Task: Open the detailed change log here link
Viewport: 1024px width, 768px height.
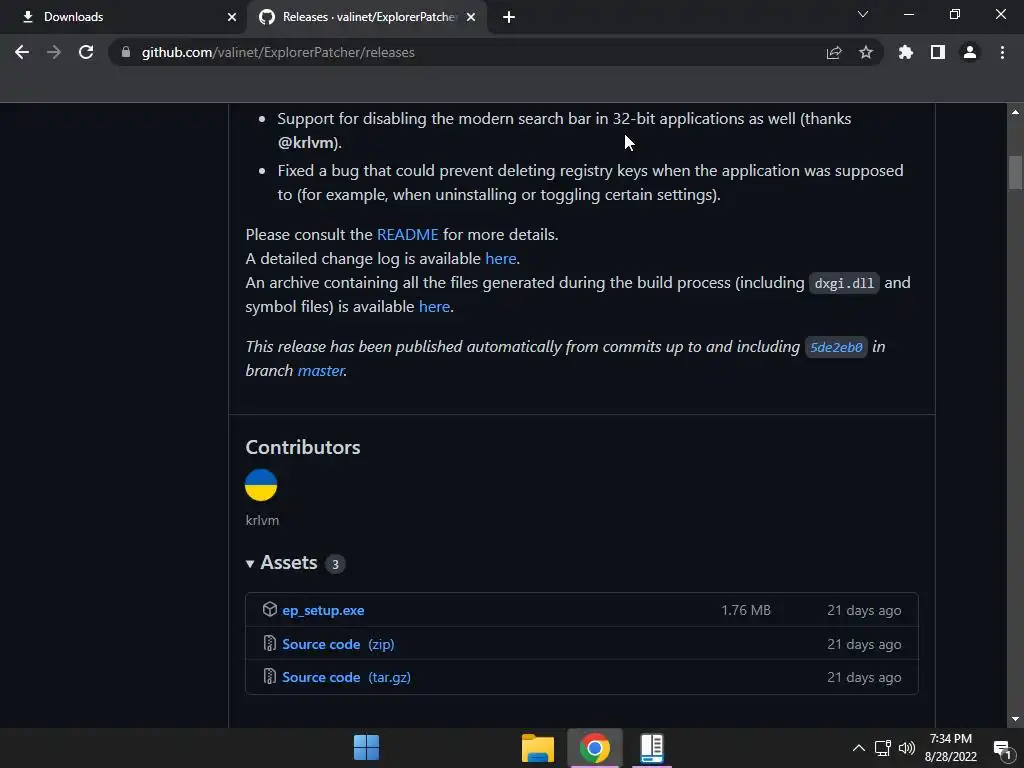Action: [x=501, y=259]
